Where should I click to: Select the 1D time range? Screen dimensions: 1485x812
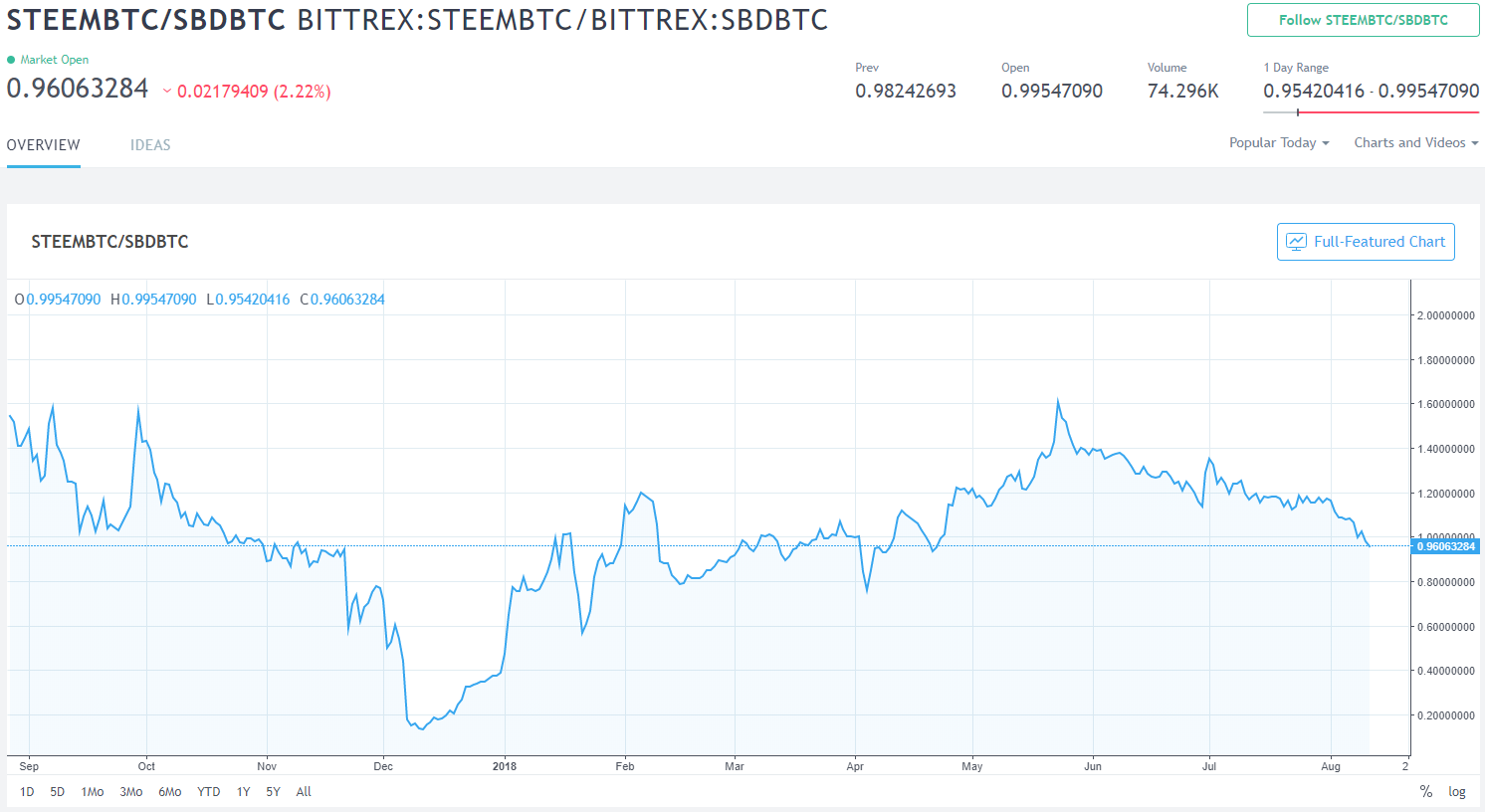point(27,792)
